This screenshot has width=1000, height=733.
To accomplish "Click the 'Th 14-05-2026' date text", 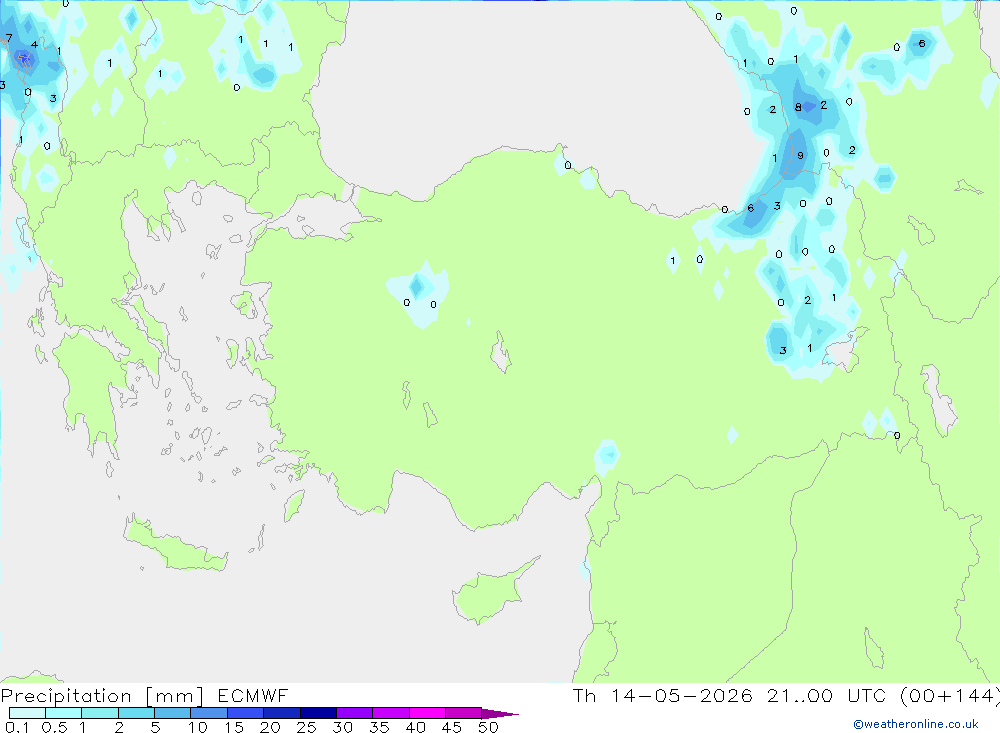I will 663,695.
